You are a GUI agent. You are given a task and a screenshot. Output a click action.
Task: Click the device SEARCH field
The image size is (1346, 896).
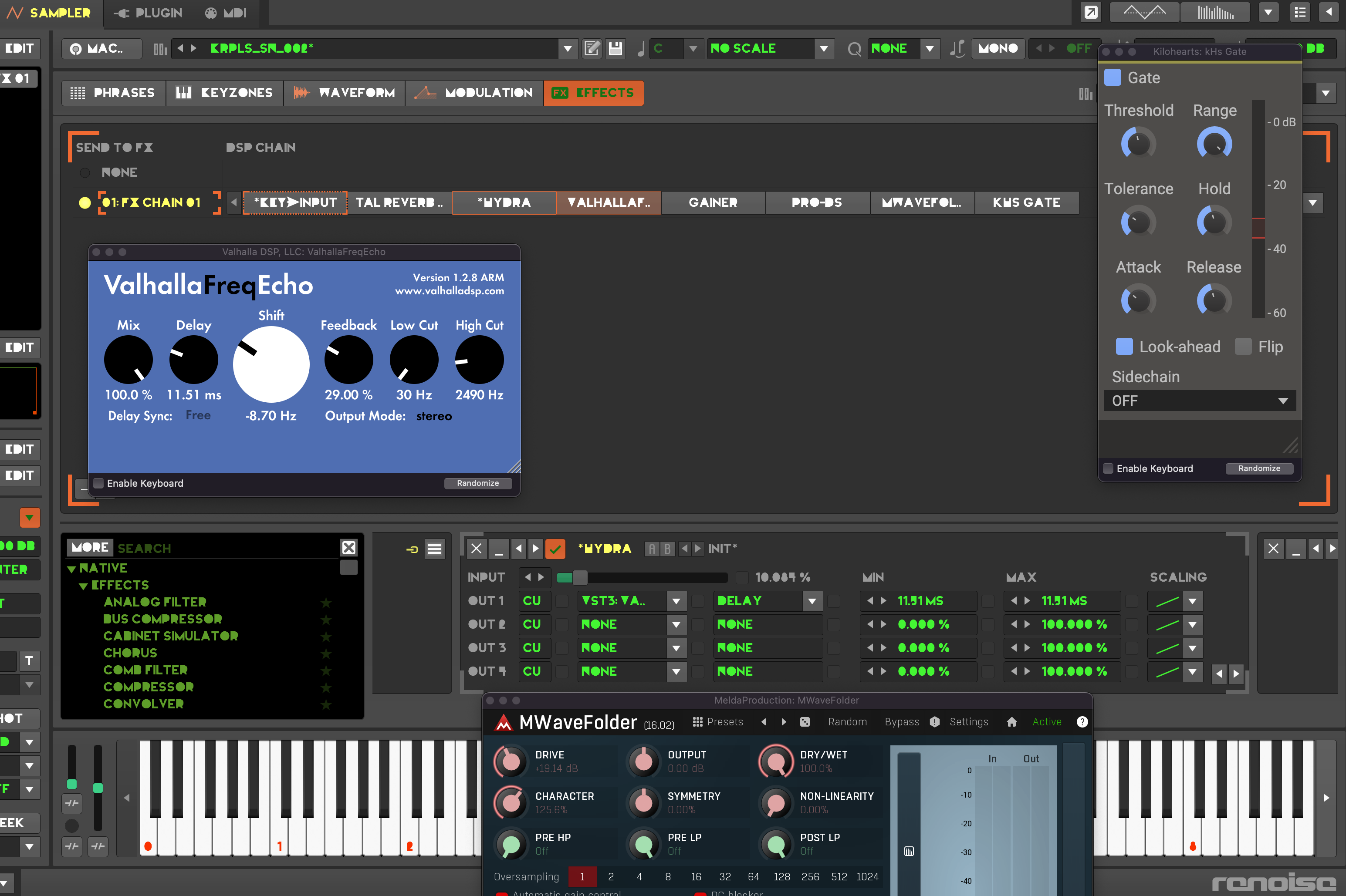[x=227, y=548]
